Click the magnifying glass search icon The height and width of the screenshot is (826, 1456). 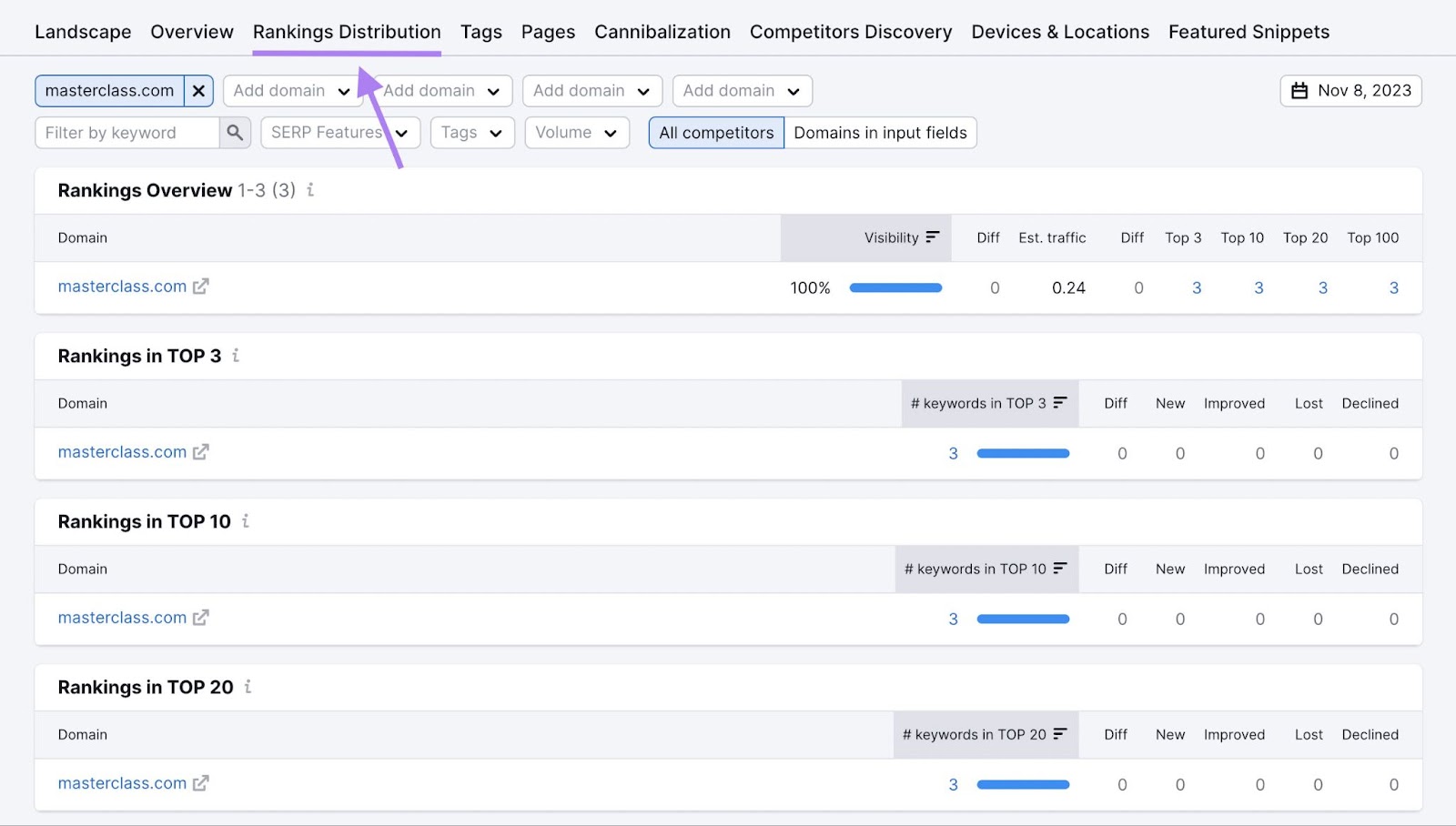pos(234,132)
